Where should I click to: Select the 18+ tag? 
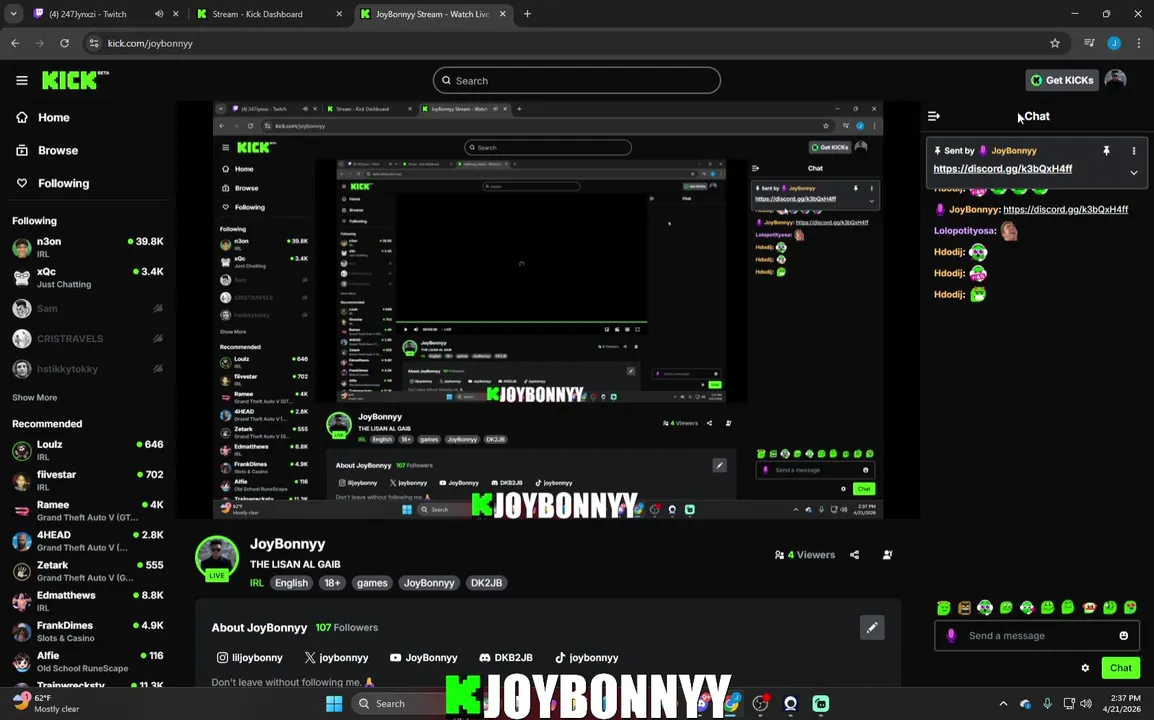click(x=333, y=582)
